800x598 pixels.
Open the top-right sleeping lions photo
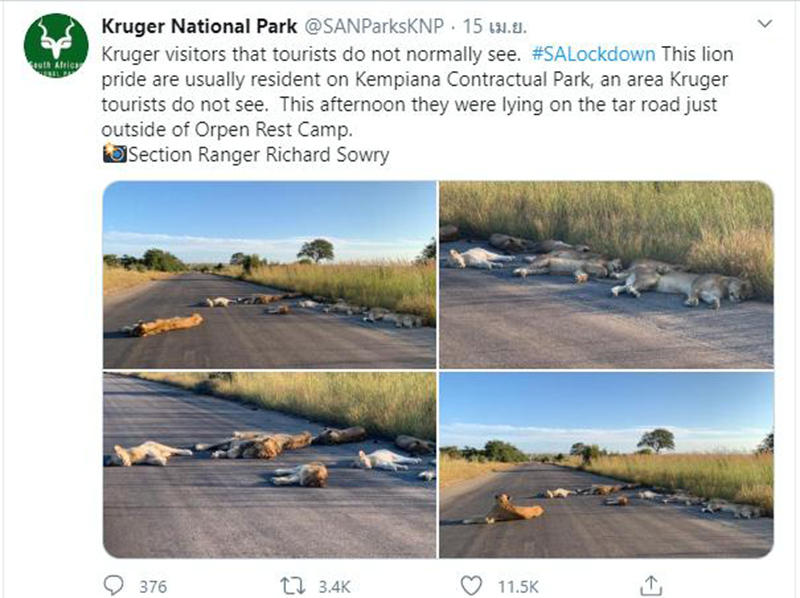coord(606,274)
